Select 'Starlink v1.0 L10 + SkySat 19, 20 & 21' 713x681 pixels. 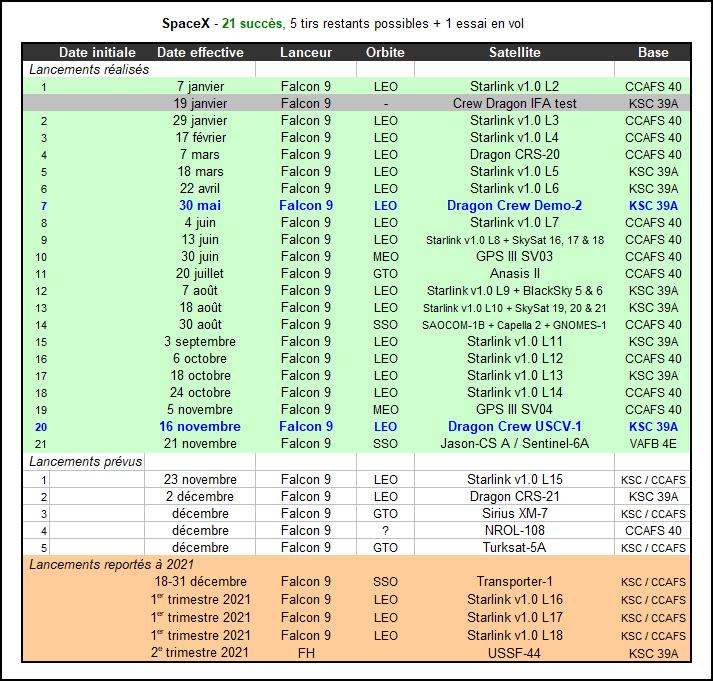pos(515,308)
